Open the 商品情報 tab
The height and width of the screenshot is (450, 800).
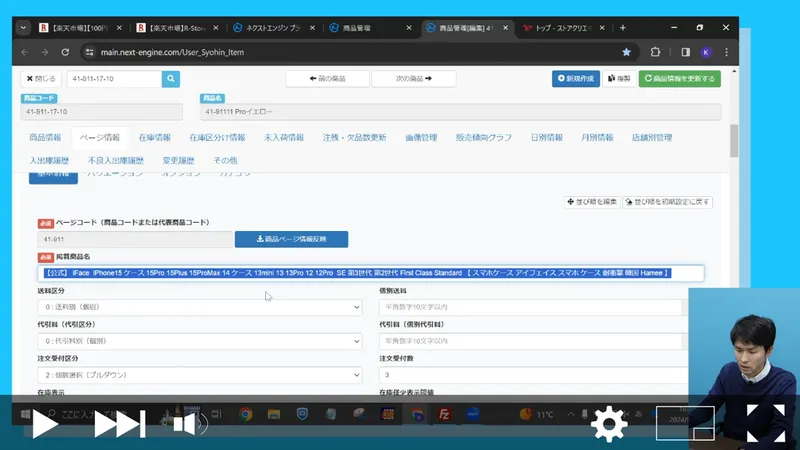[45, 137]
